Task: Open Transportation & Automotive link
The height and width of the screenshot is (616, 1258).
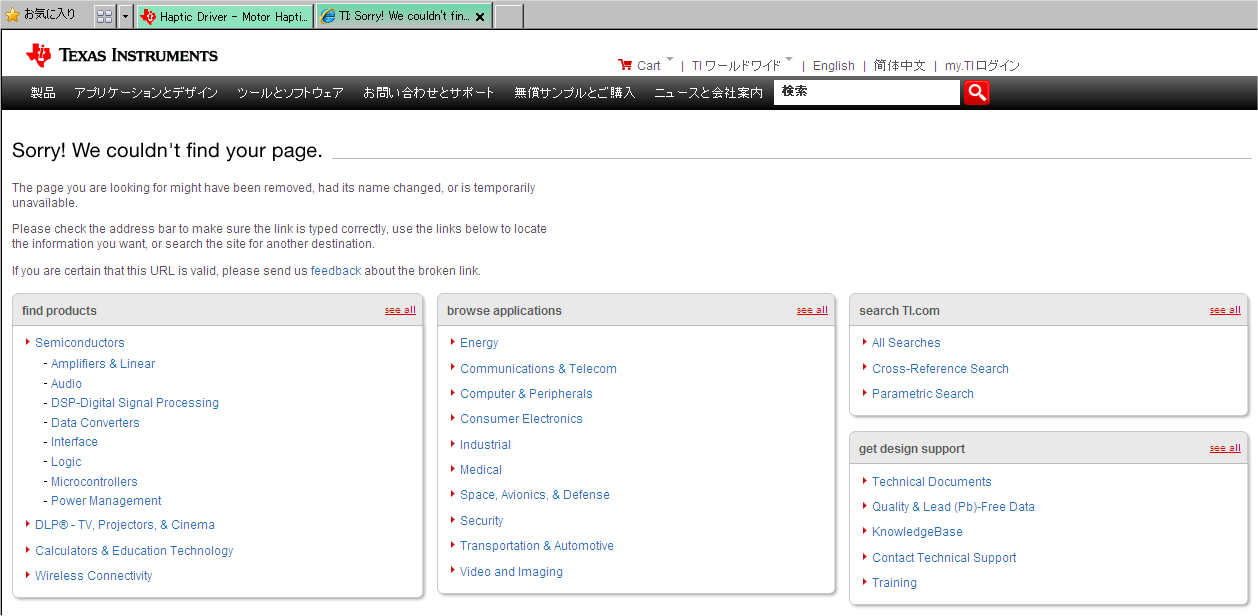Action: (537, 546)
